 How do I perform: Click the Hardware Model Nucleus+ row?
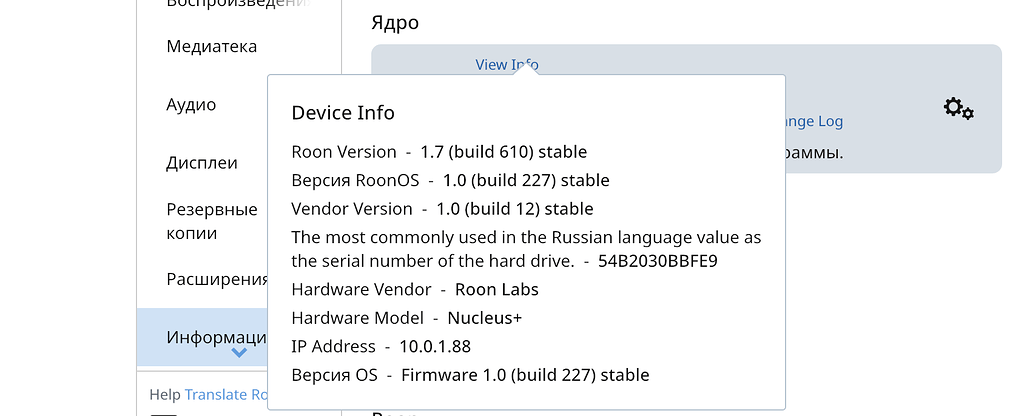click(x=407, y=318)
